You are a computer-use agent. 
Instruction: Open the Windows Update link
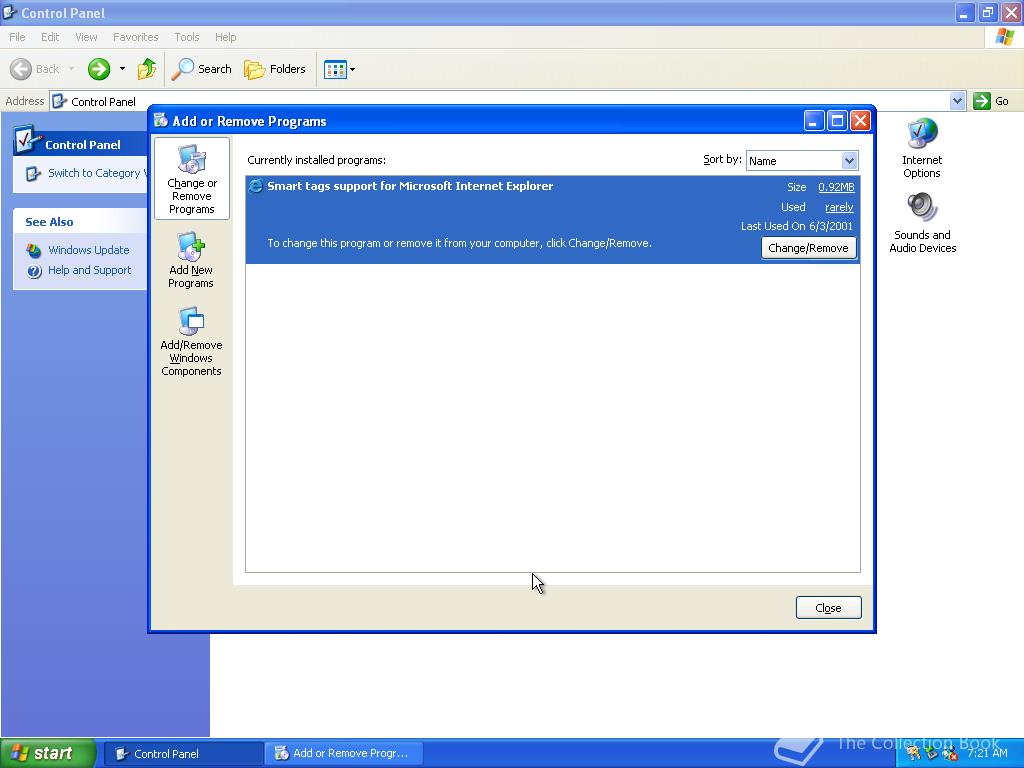click(89, 250)
